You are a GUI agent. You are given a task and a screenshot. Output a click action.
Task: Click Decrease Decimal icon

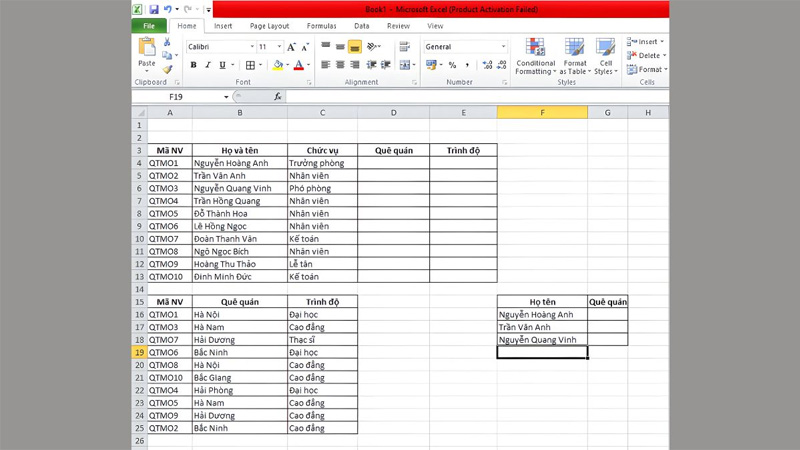click(x=502, y=65)
